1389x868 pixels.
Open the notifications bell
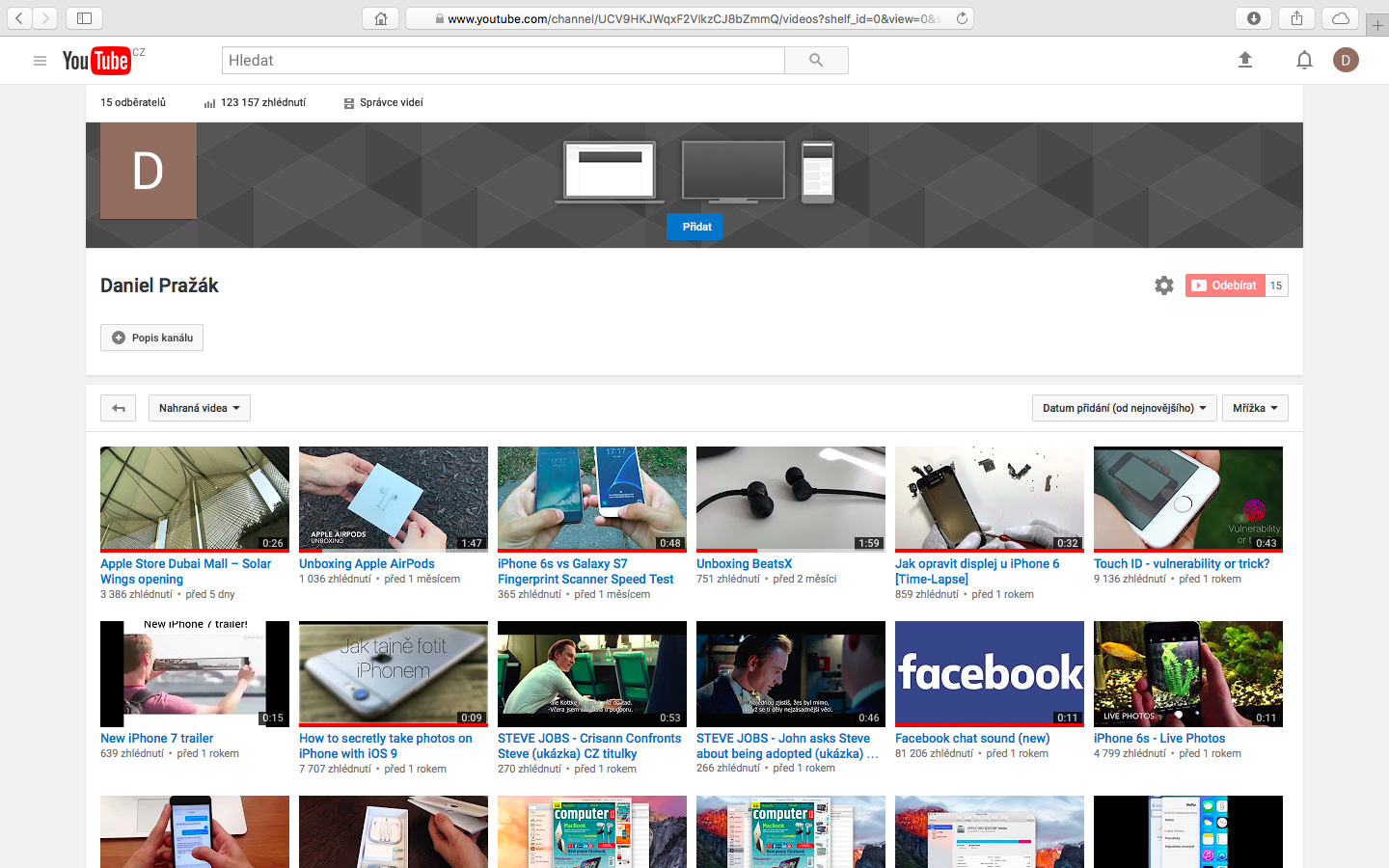click(1304, 60)
